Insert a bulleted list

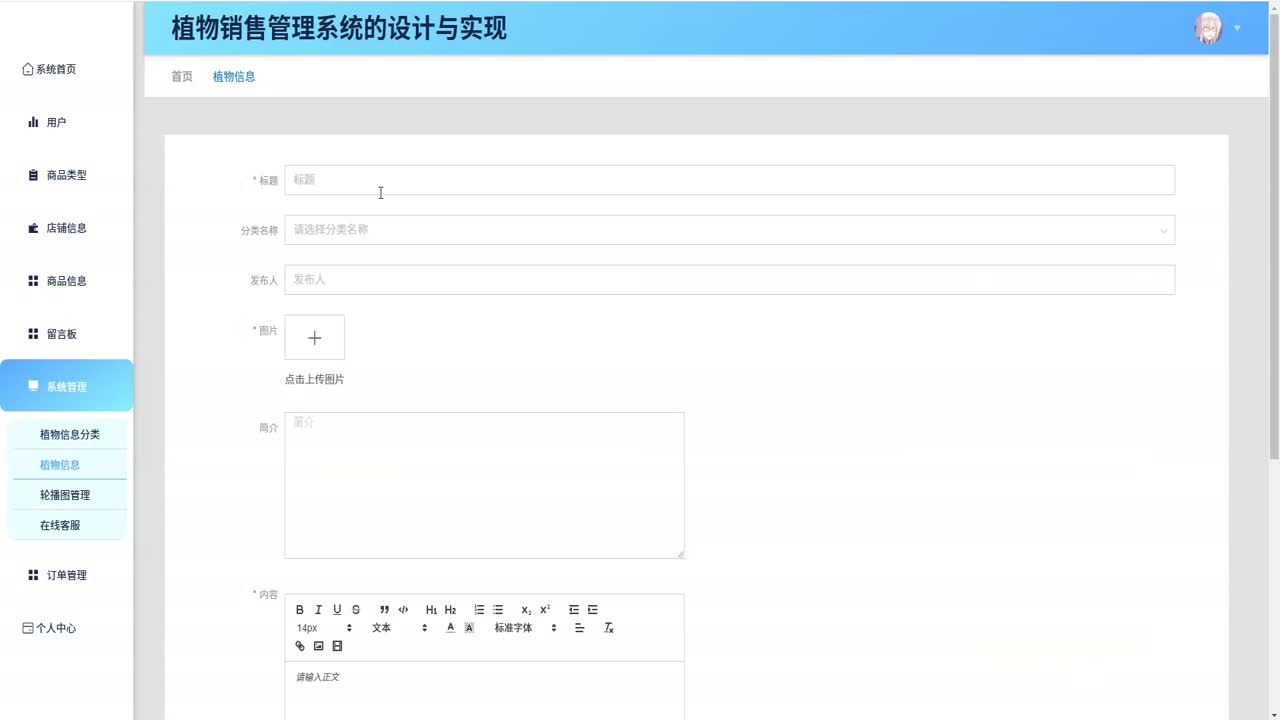point(498,610)
